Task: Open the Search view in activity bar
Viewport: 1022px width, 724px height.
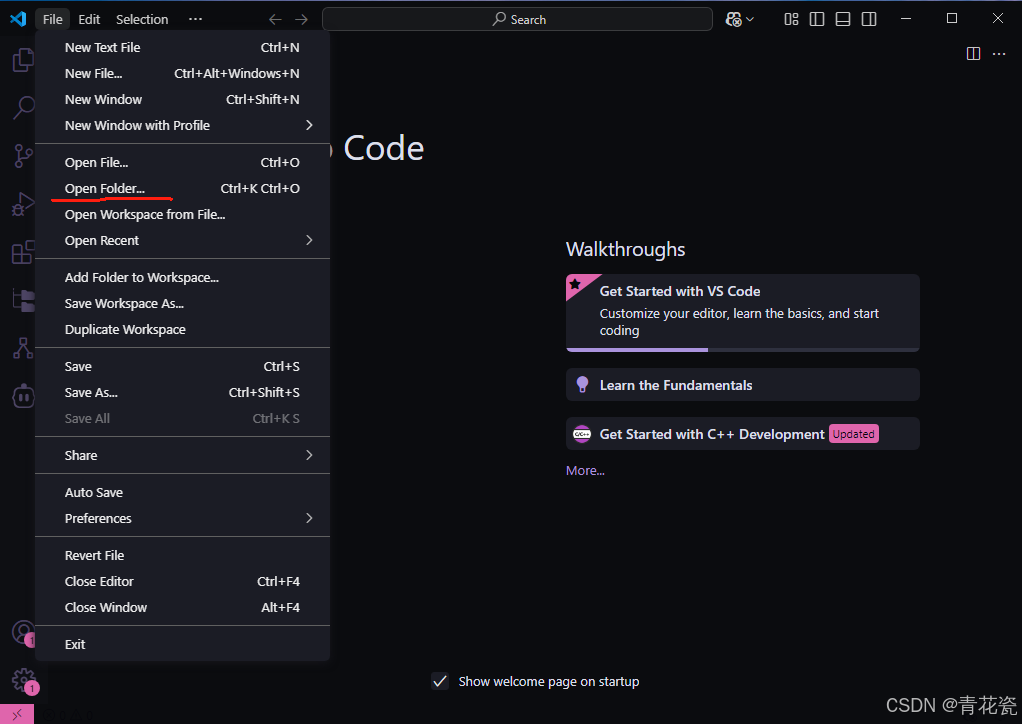Action: tap(23, 108)
